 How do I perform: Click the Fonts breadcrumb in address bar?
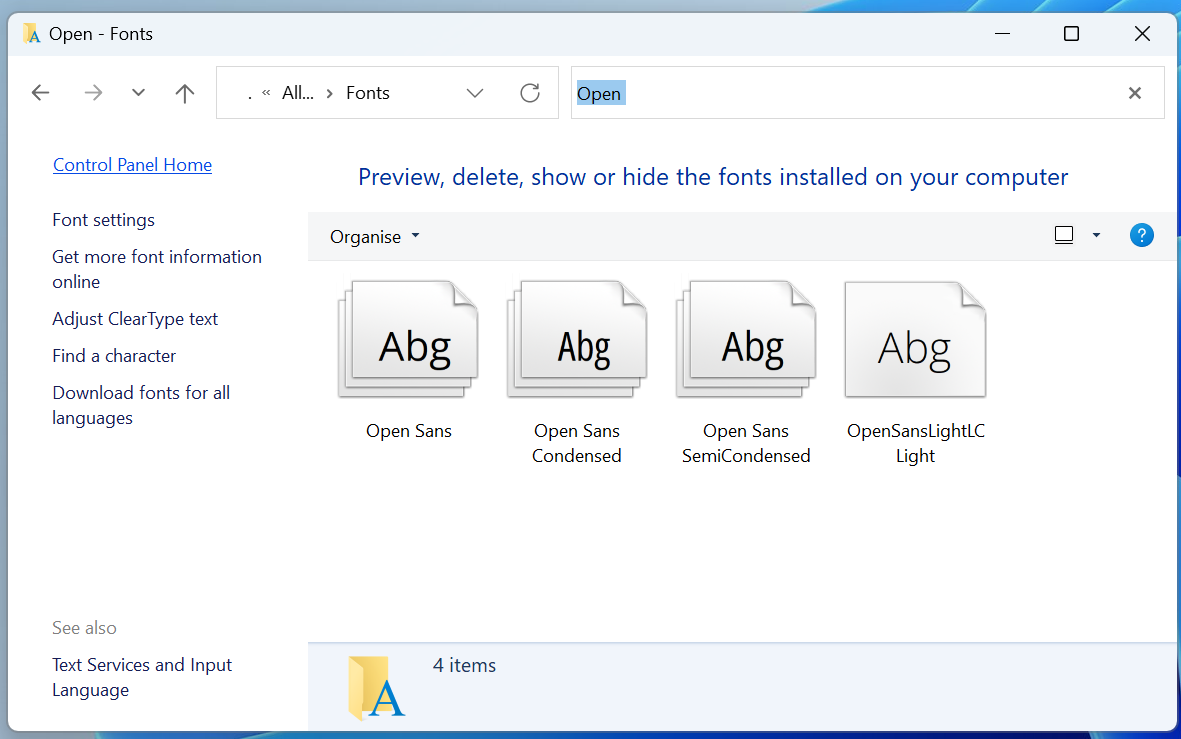(x=367, y=93)
